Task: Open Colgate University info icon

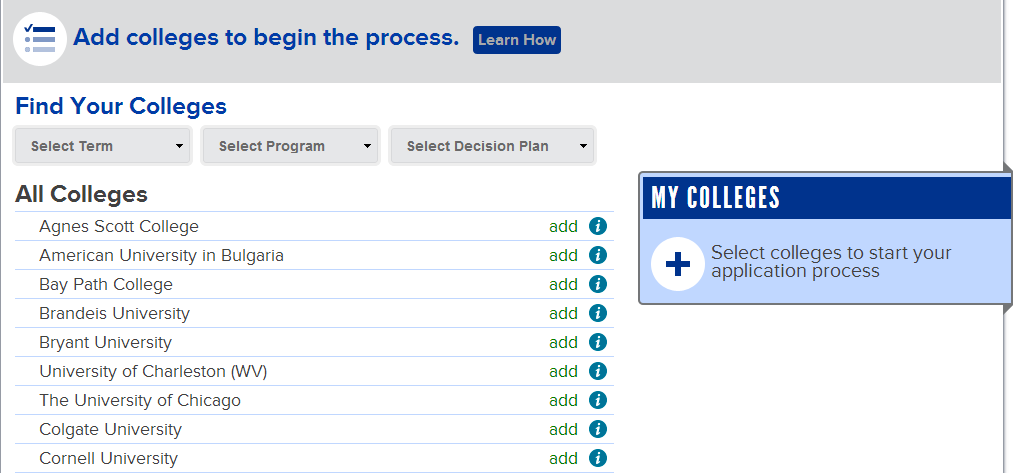Action: pyautogui.click(x=598, y=430)
